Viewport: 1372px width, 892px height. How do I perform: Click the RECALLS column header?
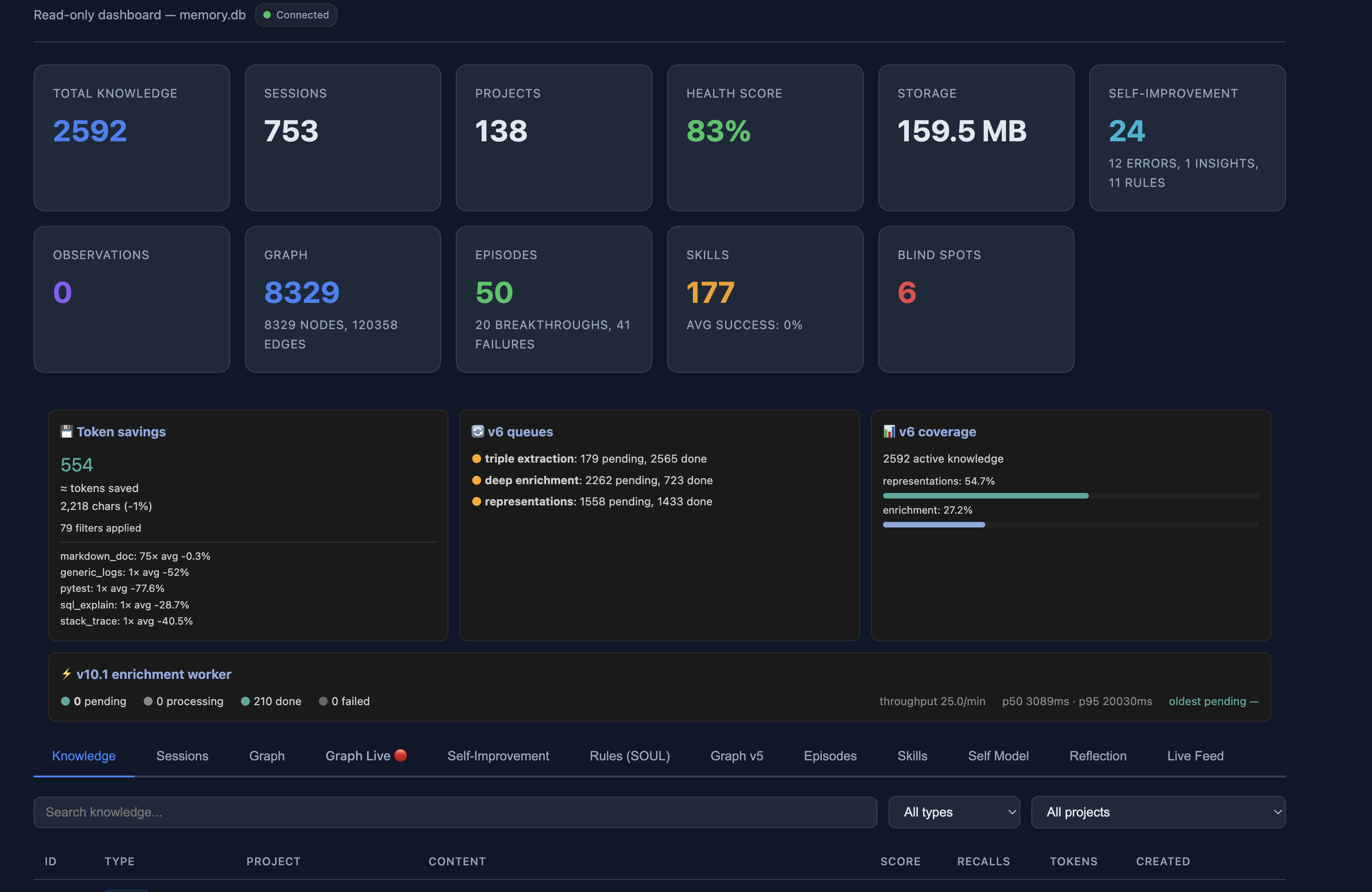(x=983, y=862)
